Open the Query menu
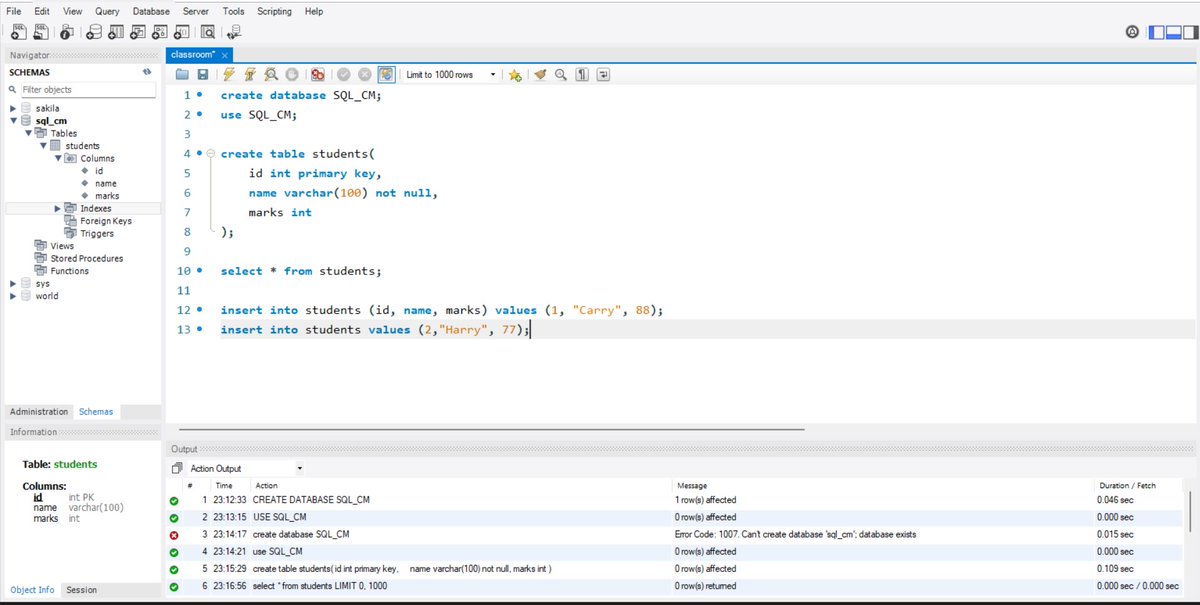Image resolution: width=1200 pixels, height=605 pixels. (107, 11)
